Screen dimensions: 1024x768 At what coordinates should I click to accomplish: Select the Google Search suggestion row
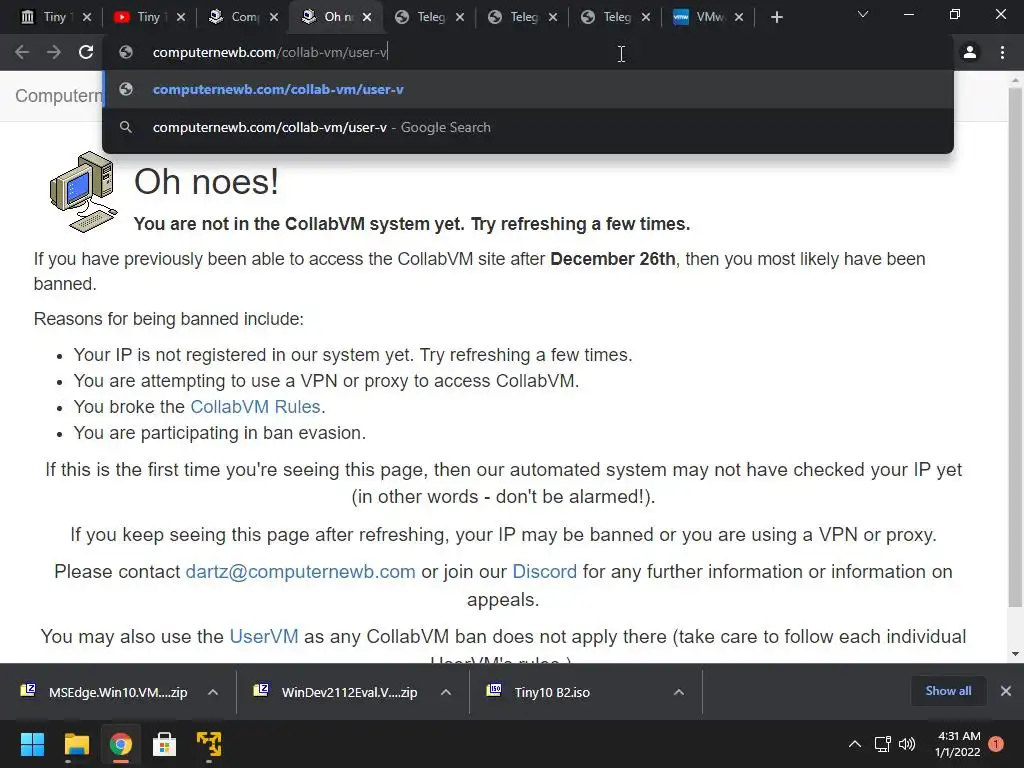pos(528,127)
